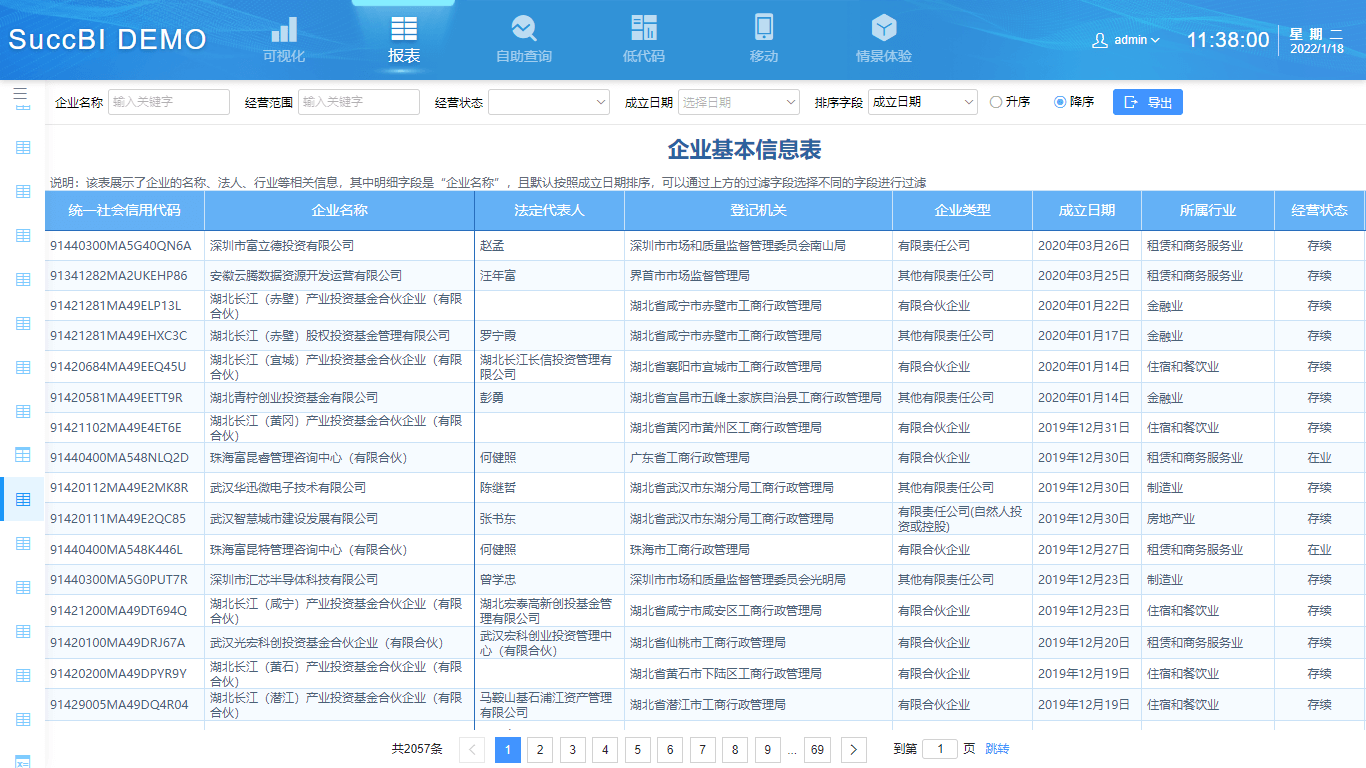1366x768 pixels.
Task: Open the 经营状态 status dropdown
Action: point(548,101)
